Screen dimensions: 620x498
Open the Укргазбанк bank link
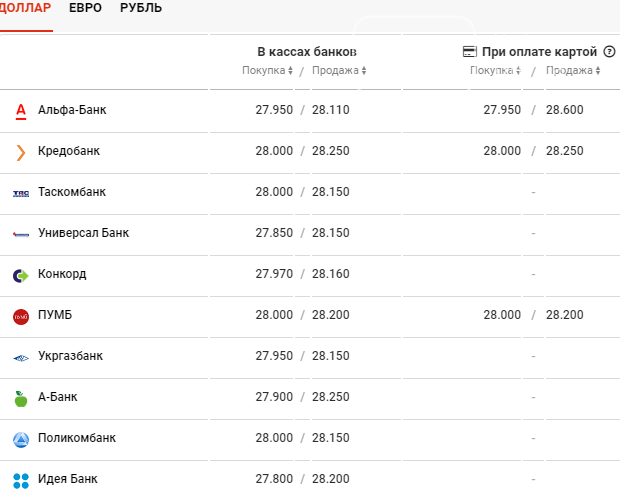(x=70, y=356)
